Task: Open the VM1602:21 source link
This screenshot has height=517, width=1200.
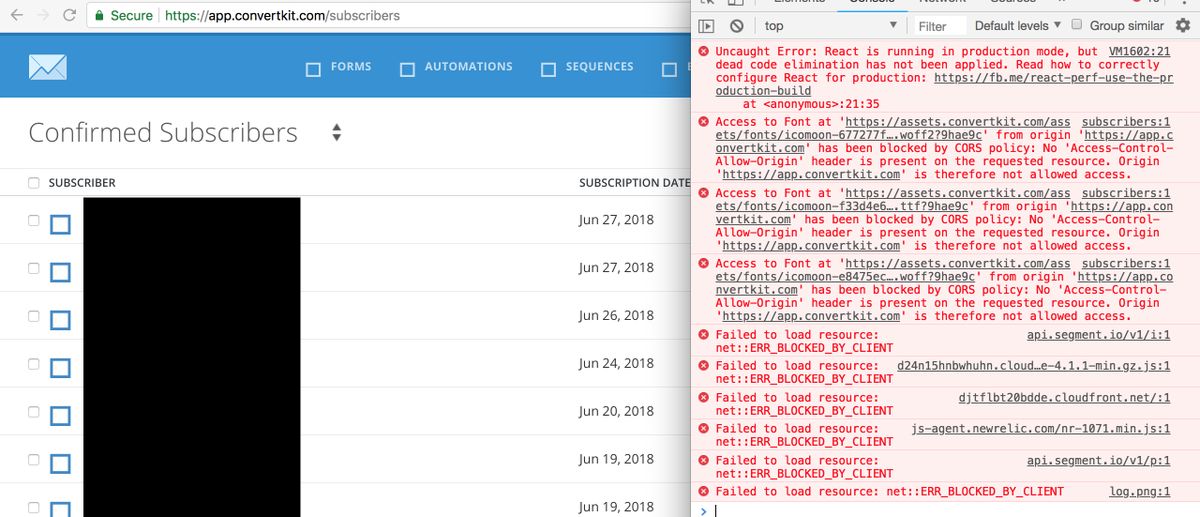Action: [x=1139, y=51]
